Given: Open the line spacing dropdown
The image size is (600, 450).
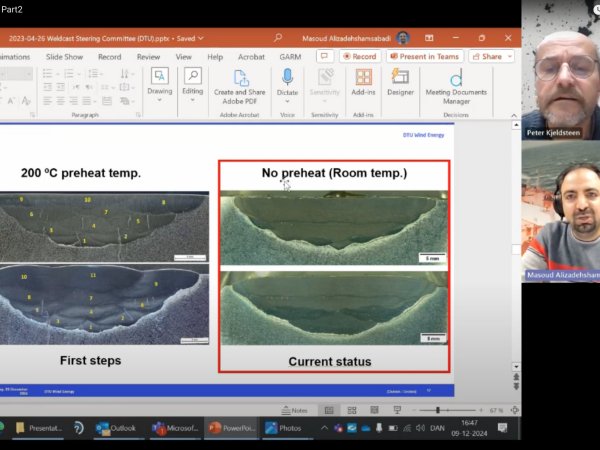Looking at the screenshot, I should (x=94, y=73).
